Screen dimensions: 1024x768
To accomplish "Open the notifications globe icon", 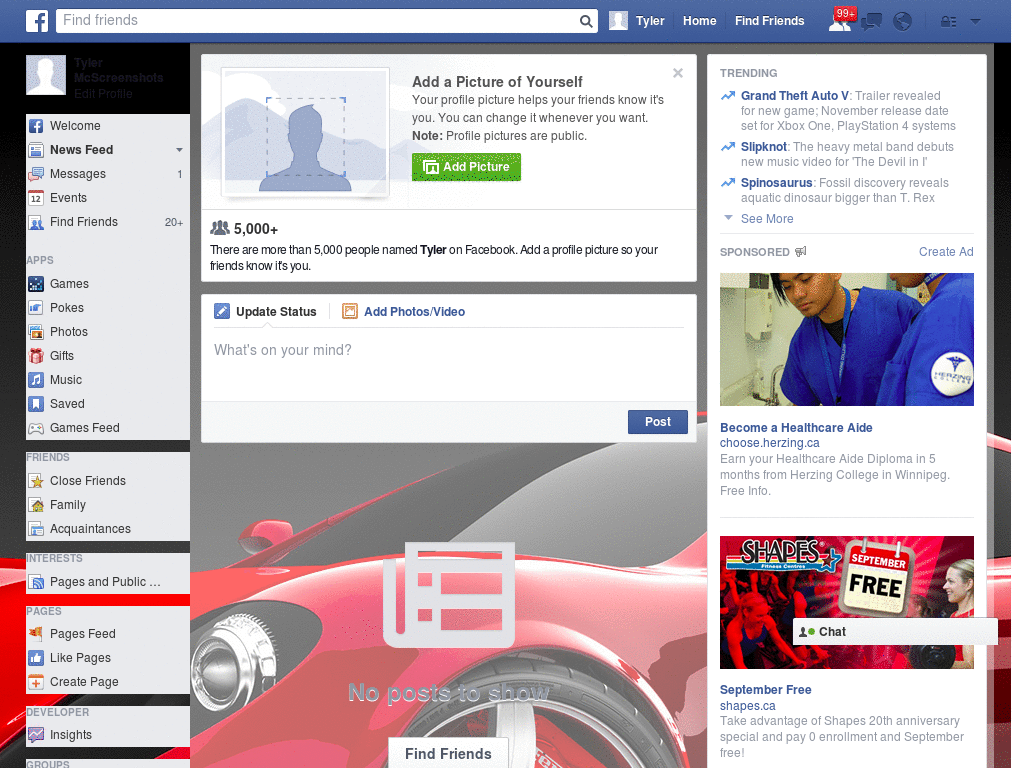I will click(903, 22).
